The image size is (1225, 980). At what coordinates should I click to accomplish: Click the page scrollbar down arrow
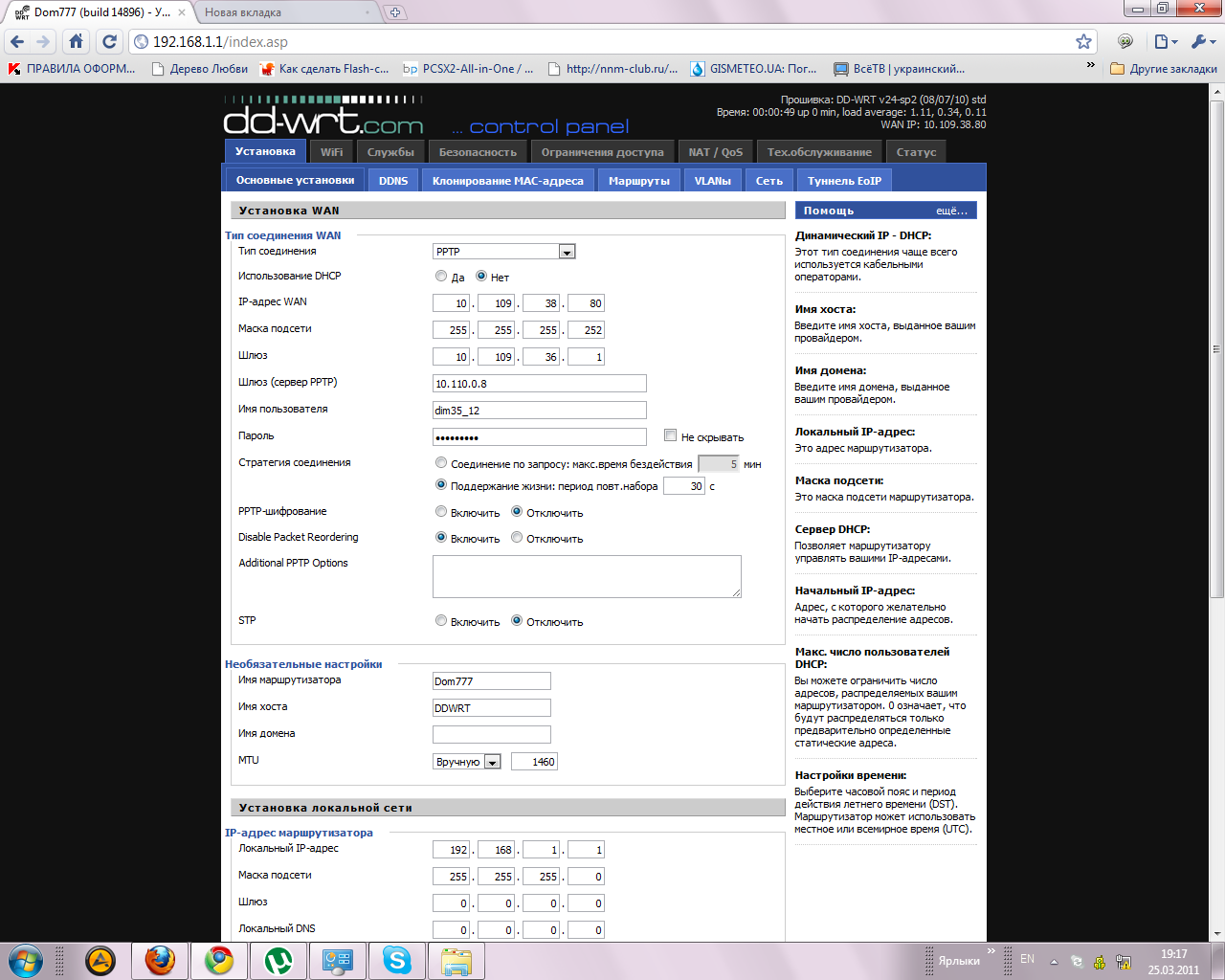pyautogui.click(x=1217, y=933)
